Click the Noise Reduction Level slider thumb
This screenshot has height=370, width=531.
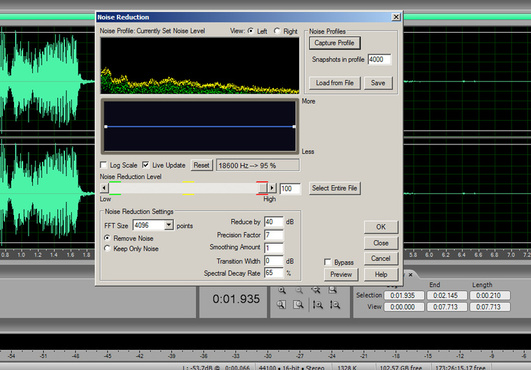tap(262, 188)
